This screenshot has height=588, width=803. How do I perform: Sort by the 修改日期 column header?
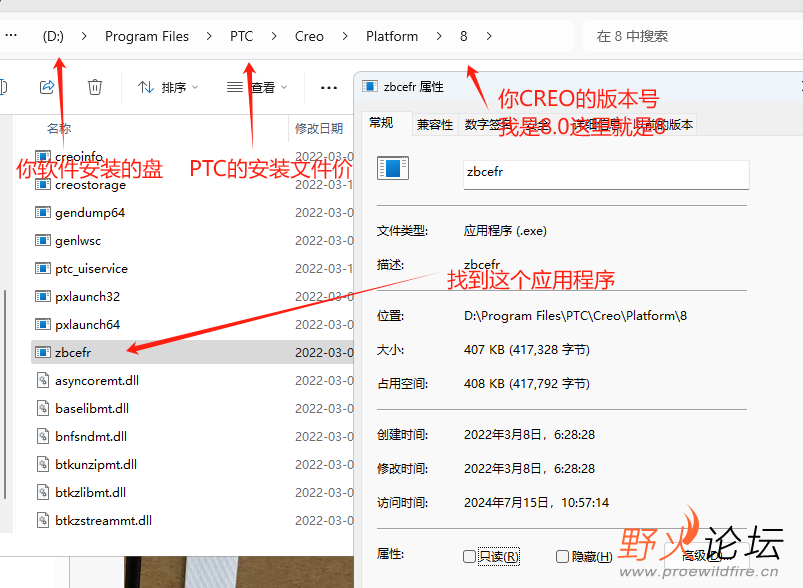pos(319,128)
